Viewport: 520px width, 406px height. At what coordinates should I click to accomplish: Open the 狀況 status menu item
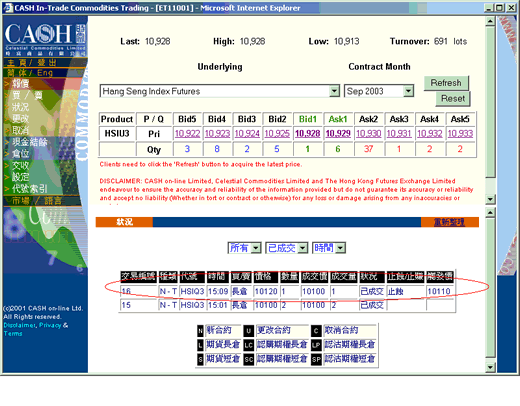click(21, 107)
